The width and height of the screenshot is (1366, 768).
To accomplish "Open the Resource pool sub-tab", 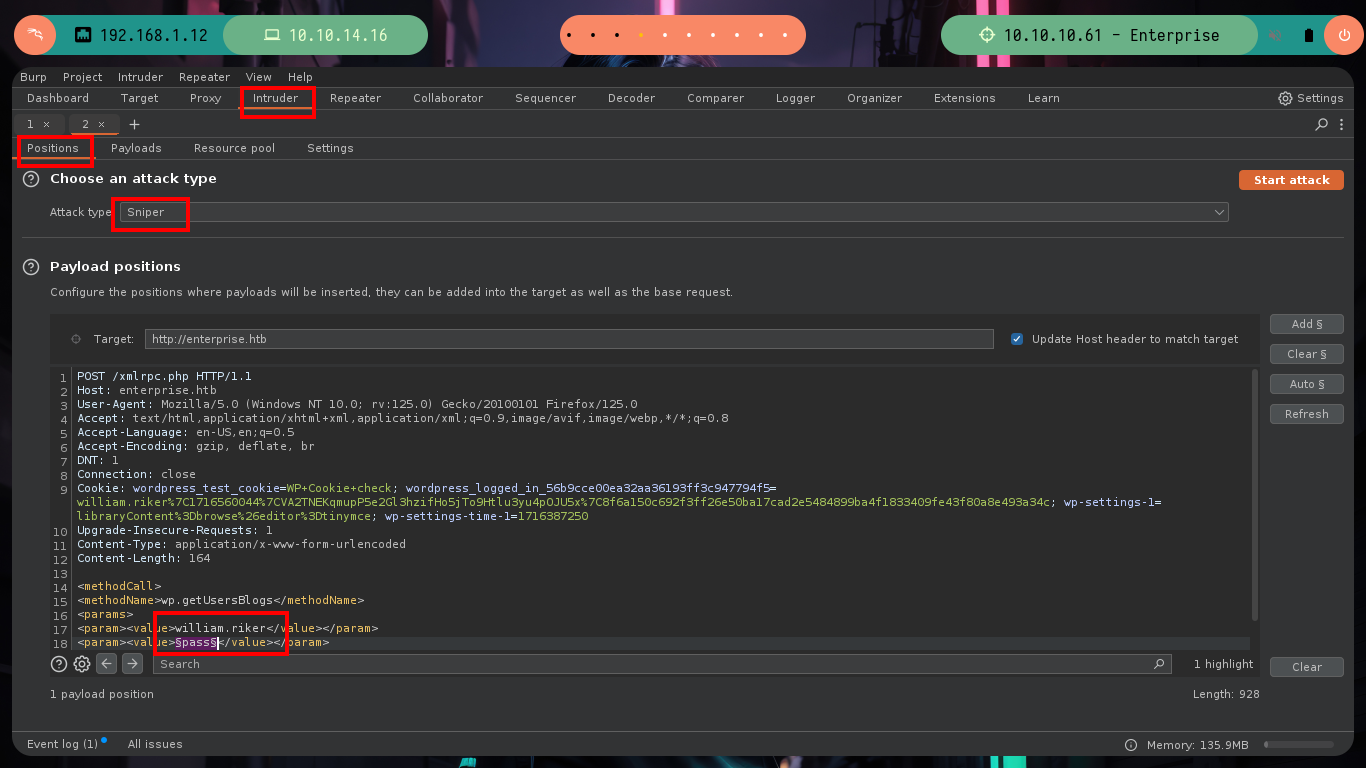I will coord(234,148).
